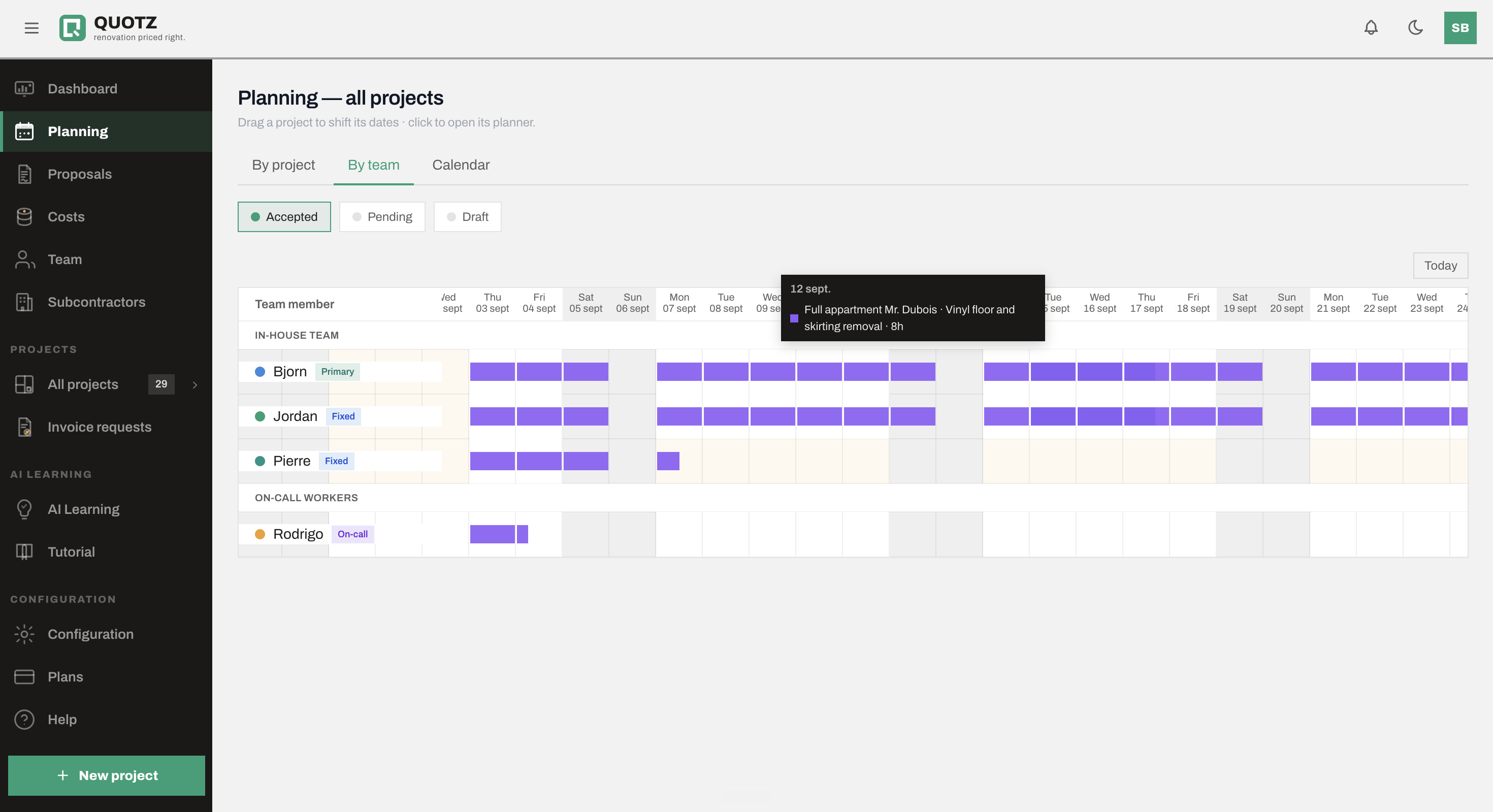
Task: Toggle the Accepted status filter
Action: [284, 217]
